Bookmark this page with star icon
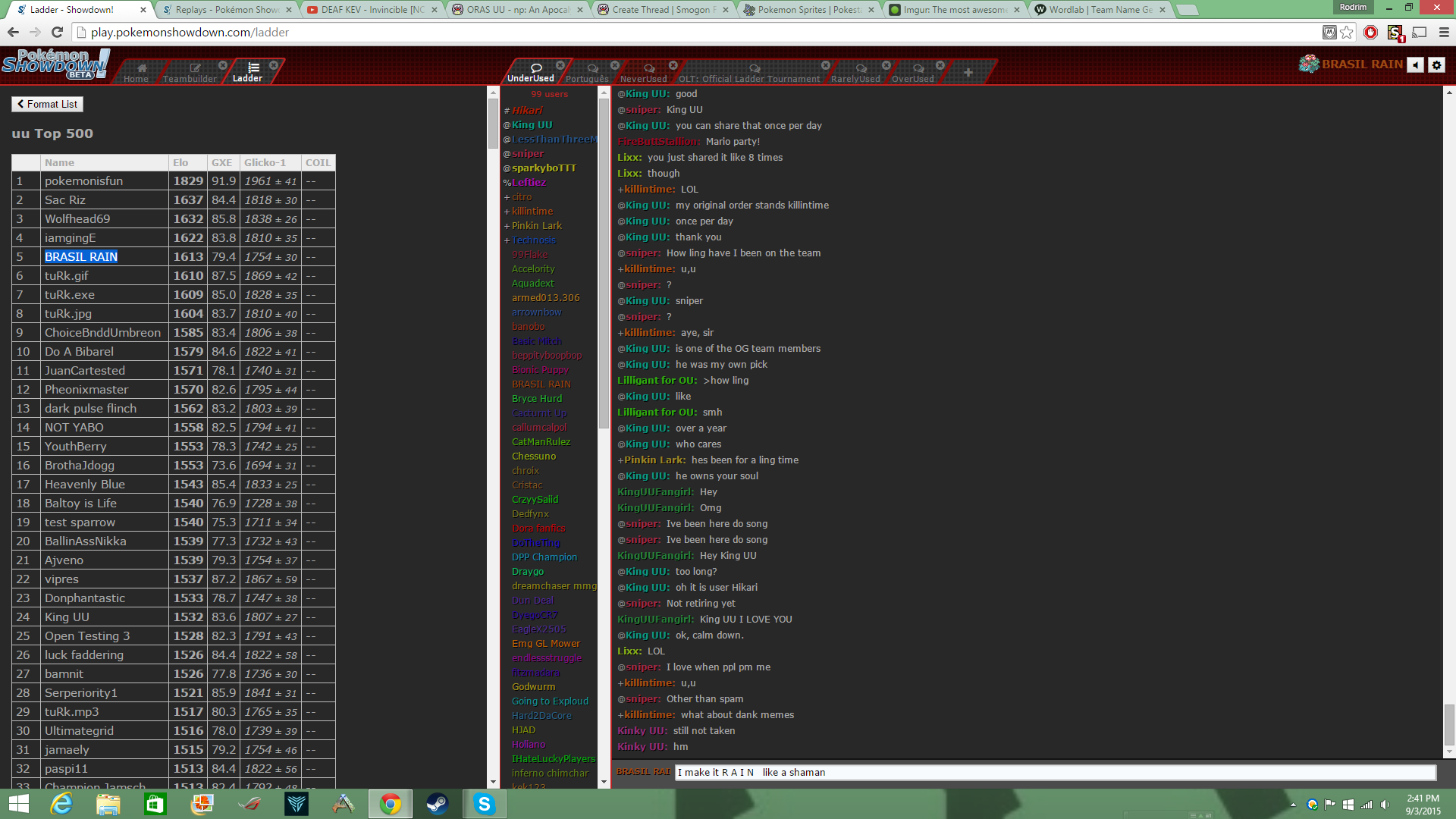 point(1347,32)
